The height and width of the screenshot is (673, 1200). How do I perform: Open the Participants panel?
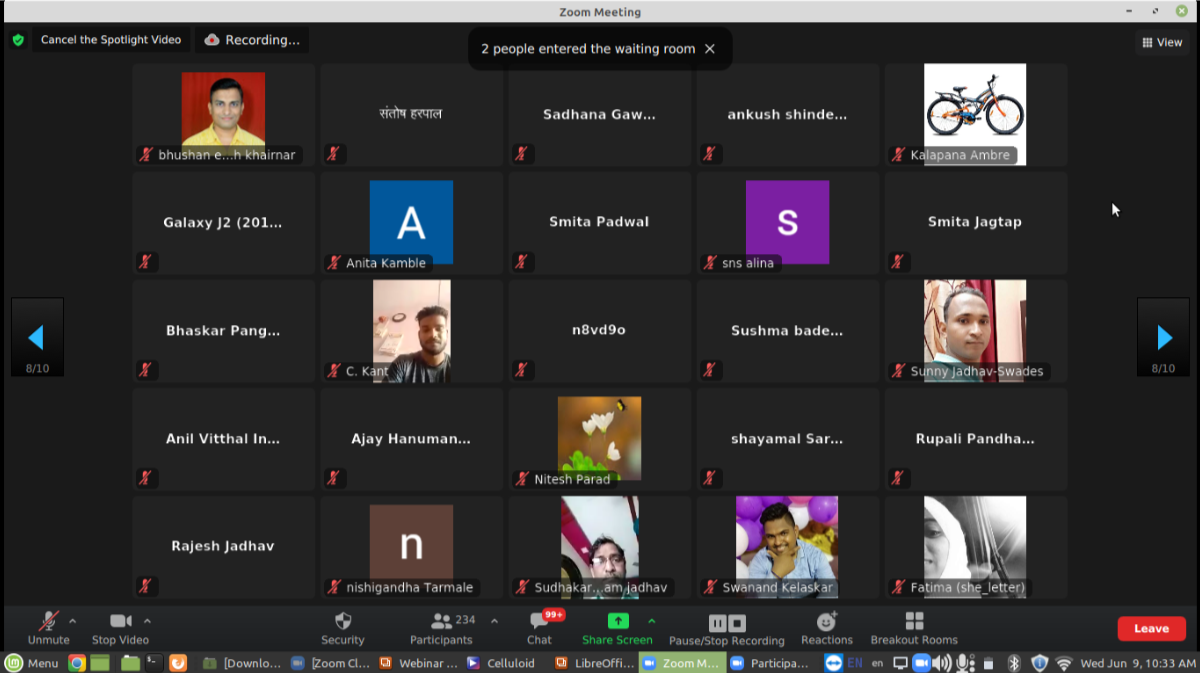pos(441,627)
